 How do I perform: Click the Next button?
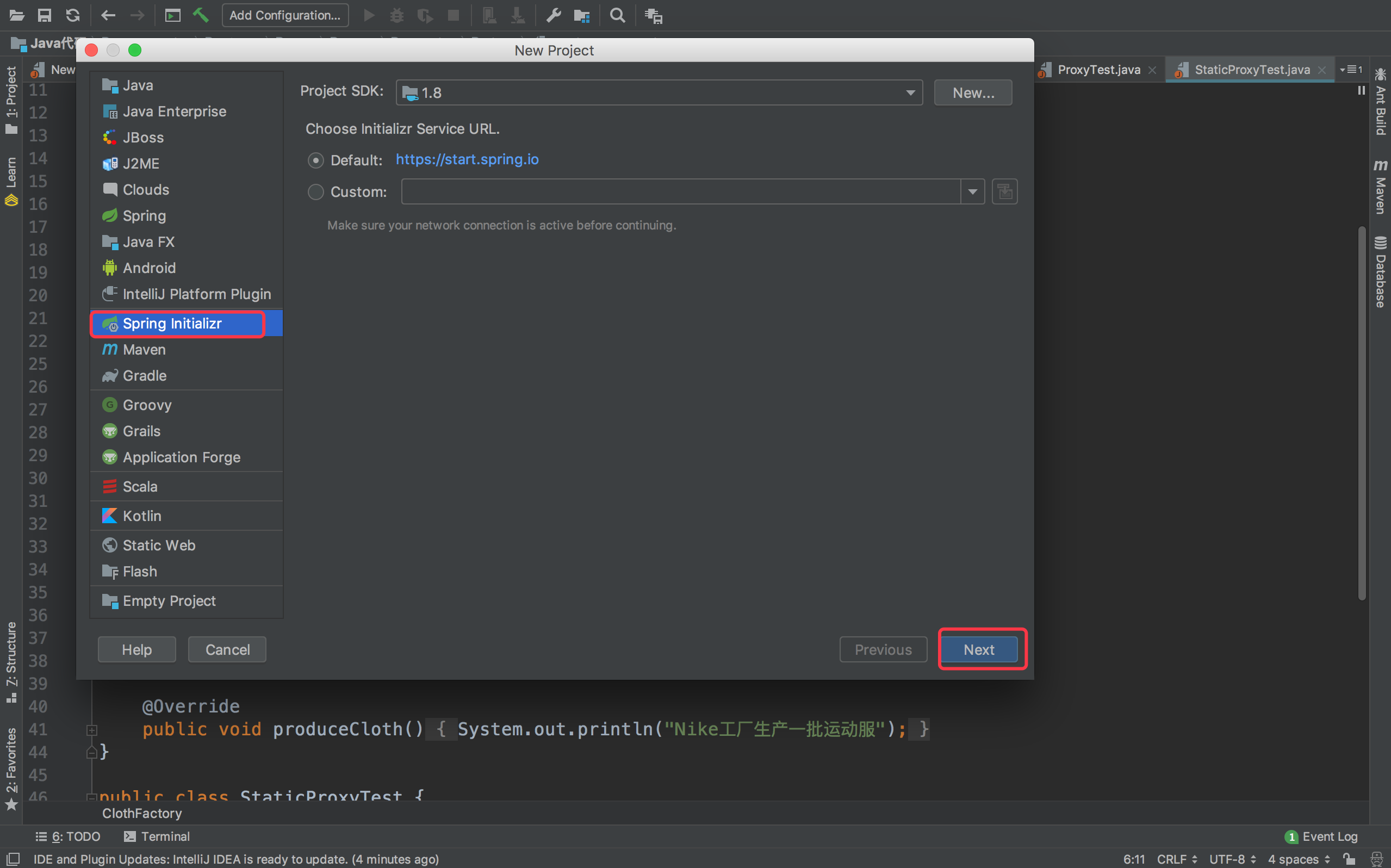coord(978,650)
